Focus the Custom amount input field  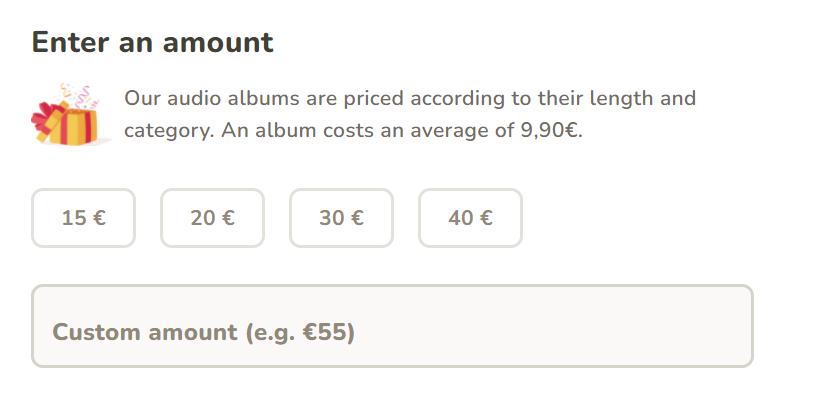point(392,326)
